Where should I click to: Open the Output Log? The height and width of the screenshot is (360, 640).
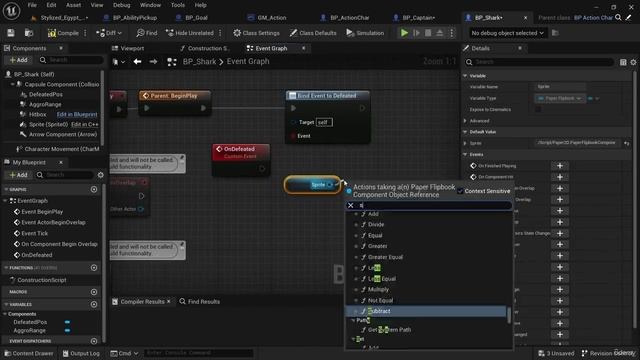[x=81, y=353]
